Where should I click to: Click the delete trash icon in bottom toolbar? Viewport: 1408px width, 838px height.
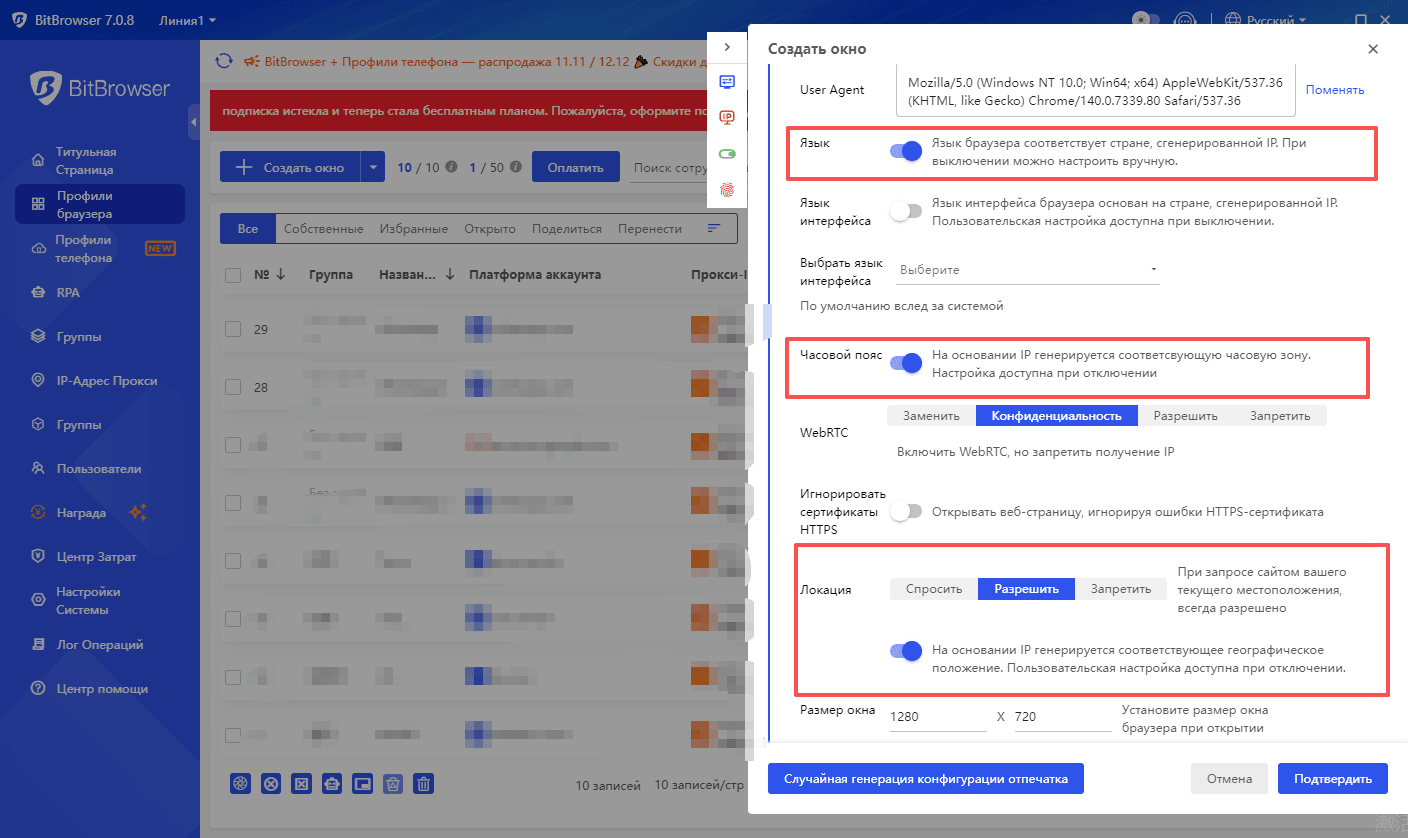tap(424, 783)
